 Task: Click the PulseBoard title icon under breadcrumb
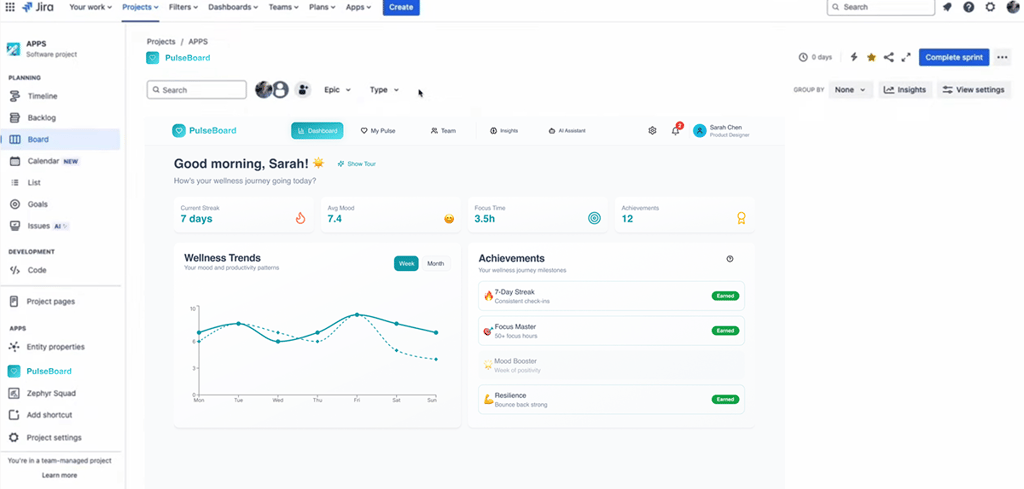pos(152,57)
